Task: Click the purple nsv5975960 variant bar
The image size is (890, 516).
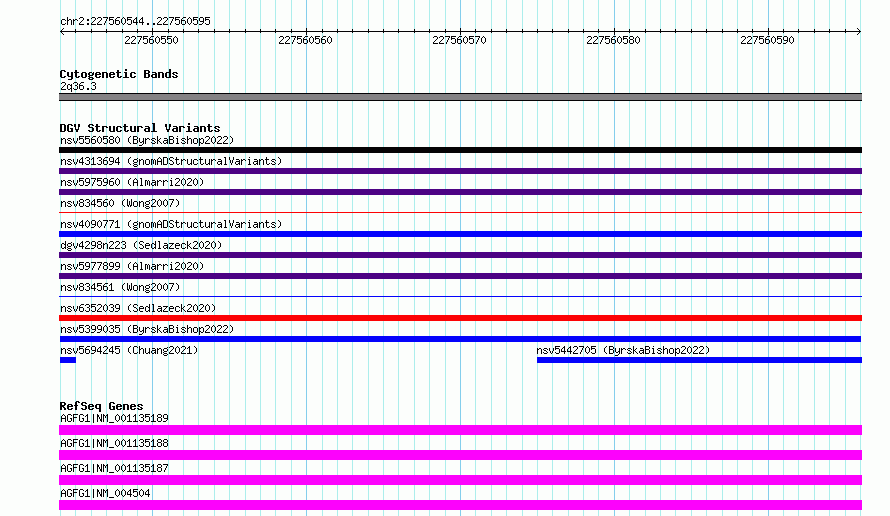Action: (x=460, y=192)
